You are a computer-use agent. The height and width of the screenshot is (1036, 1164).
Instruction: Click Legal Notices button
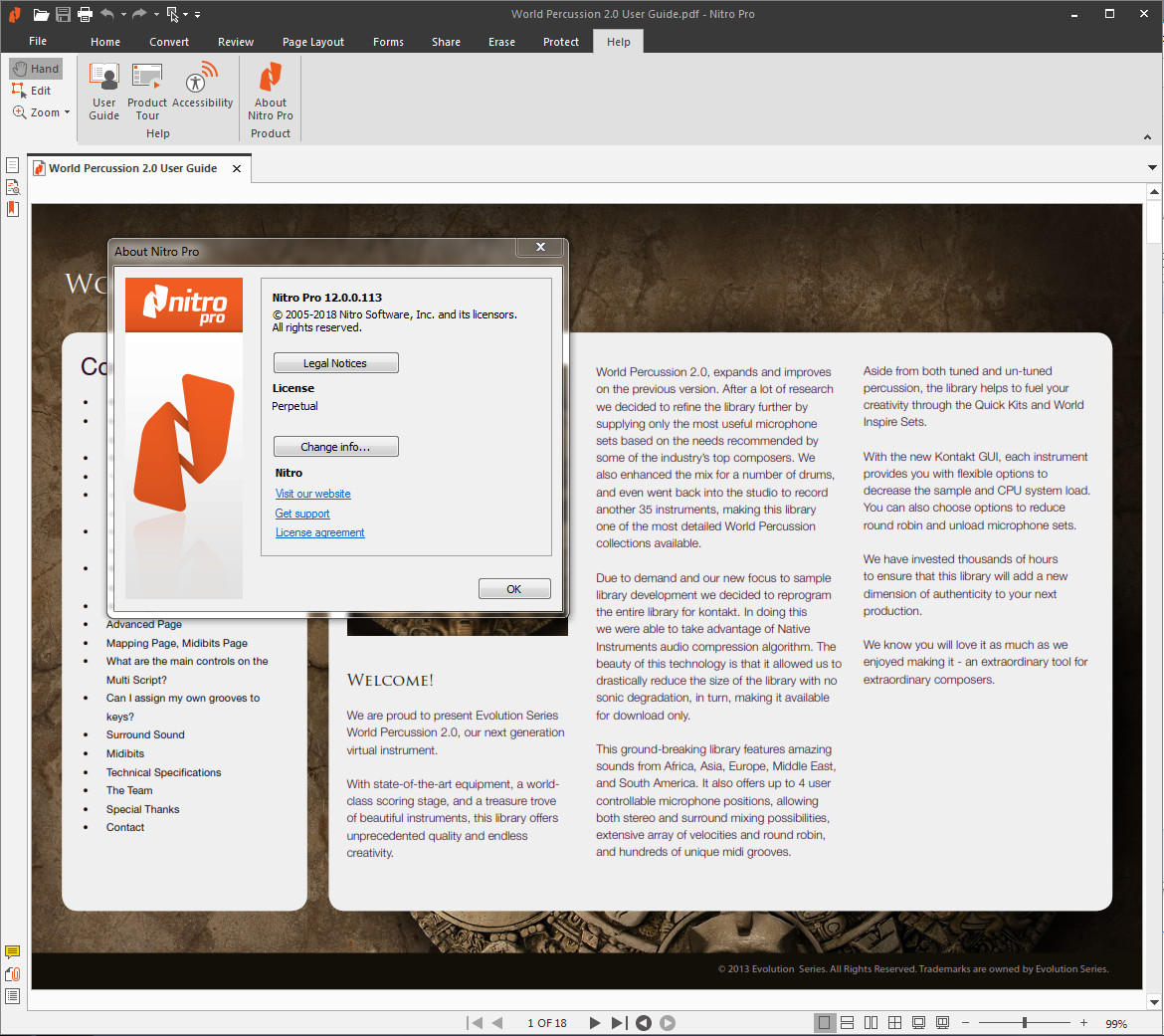pos(335,363)
